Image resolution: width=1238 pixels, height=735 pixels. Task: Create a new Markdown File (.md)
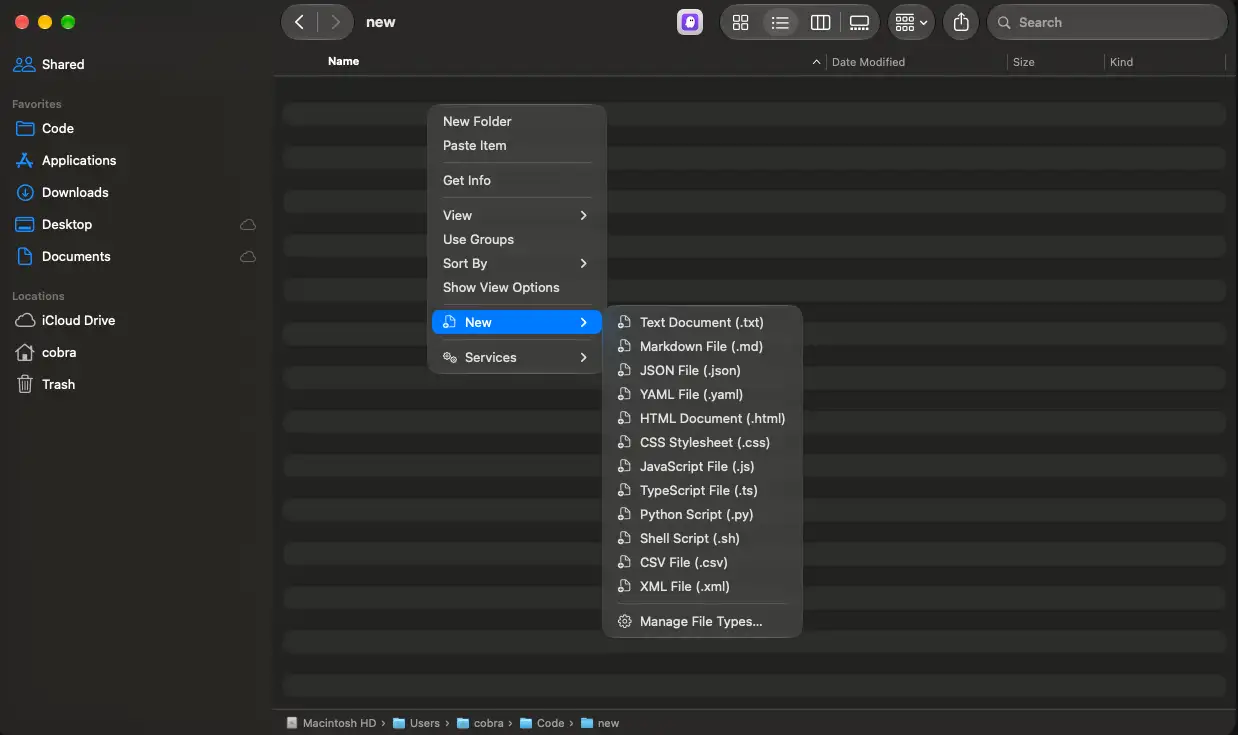click(x=702, y=346)
